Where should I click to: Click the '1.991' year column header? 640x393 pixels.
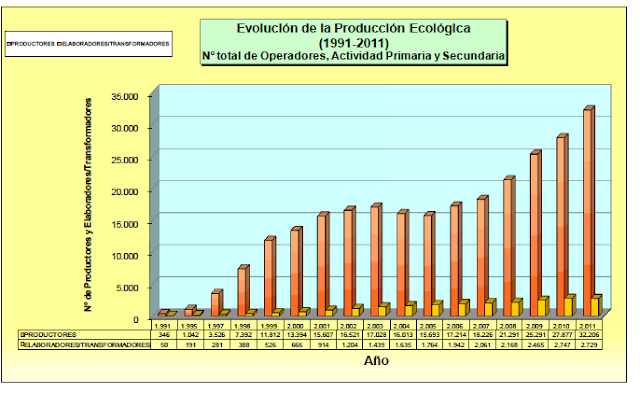point(164,326)
